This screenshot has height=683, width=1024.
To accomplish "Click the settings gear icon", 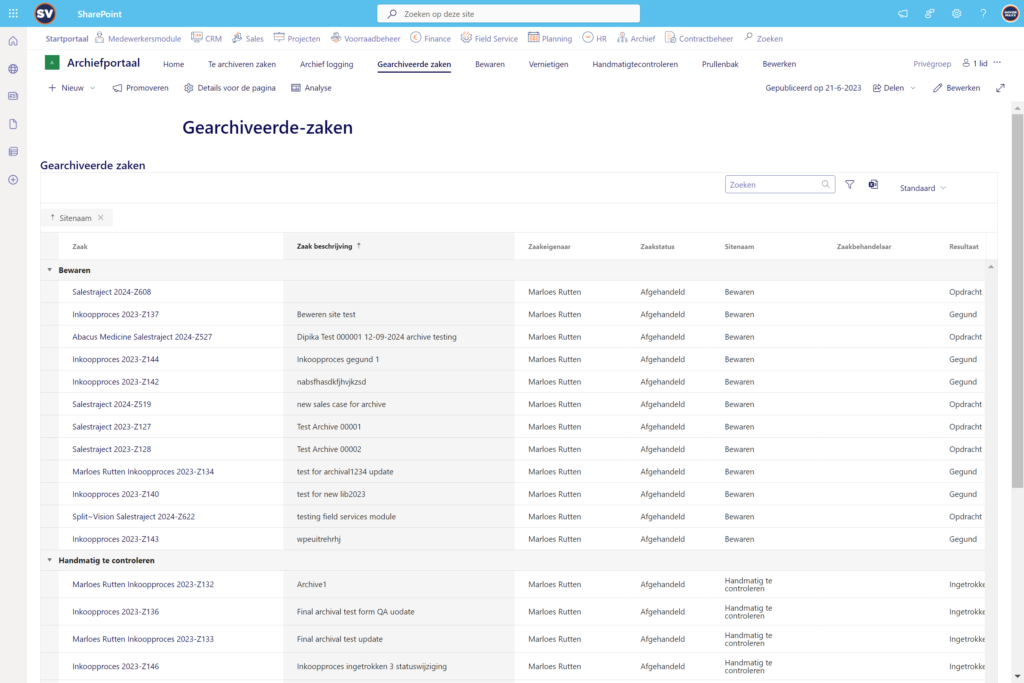I will 956,14.
